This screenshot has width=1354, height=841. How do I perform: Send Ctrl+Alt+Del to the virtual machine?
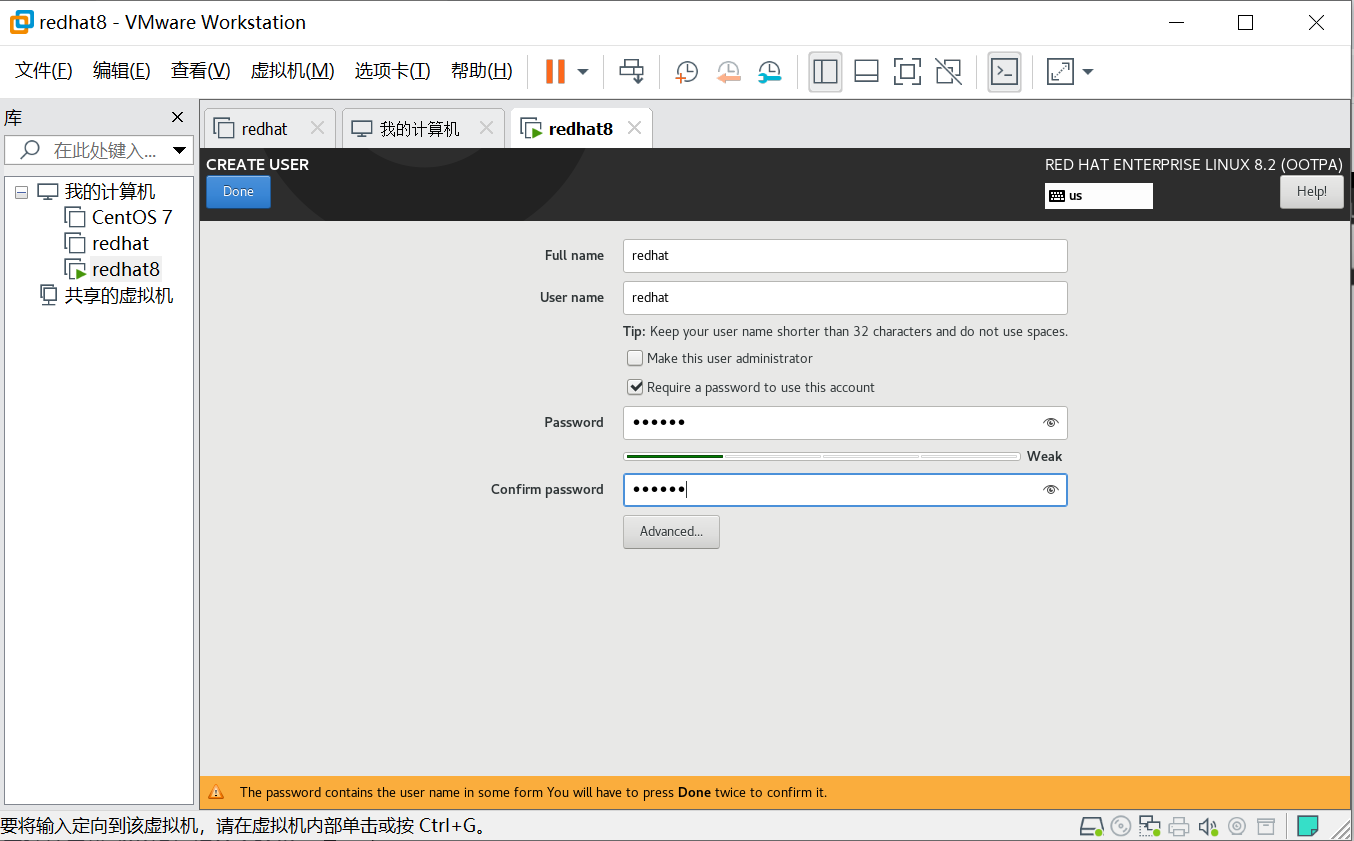coord(631,71)
